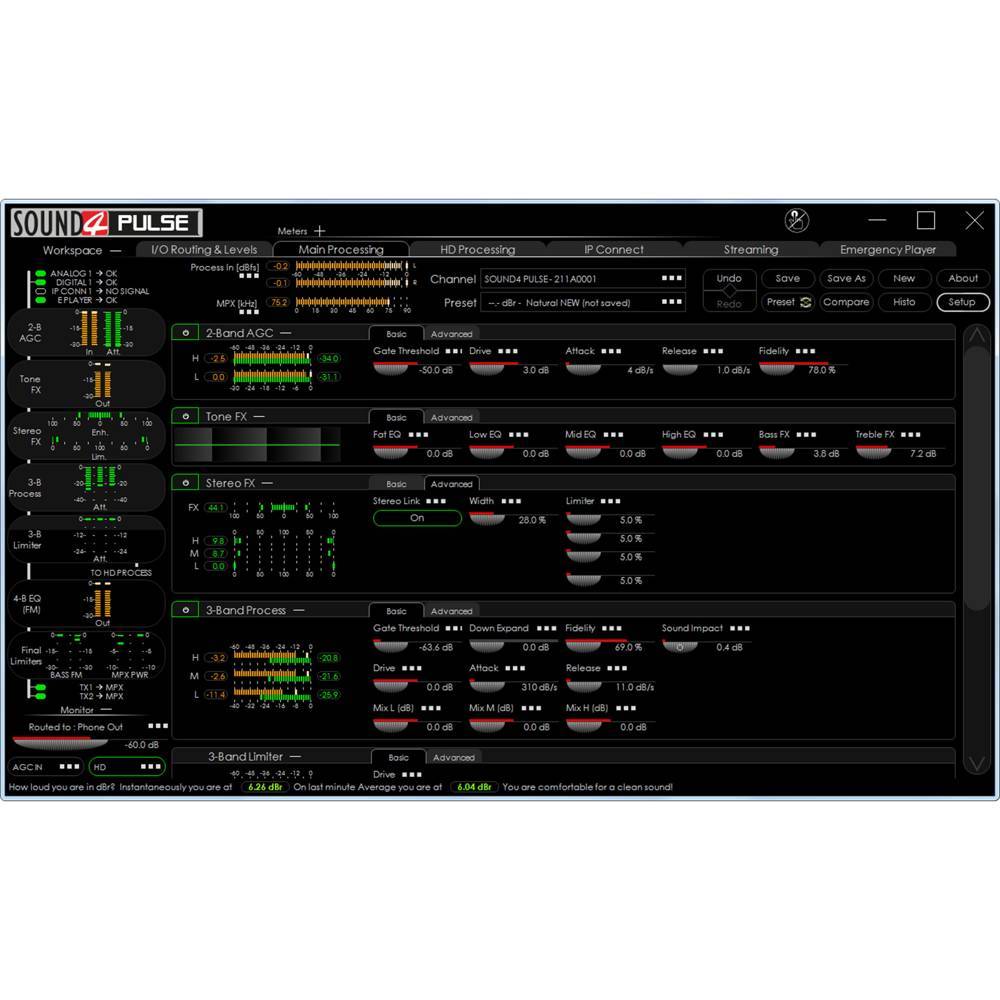This screenshot has height=1000, width=1000.
Task: Click dots menu beside MPX [kHz]
Action: tap(249, 312)
